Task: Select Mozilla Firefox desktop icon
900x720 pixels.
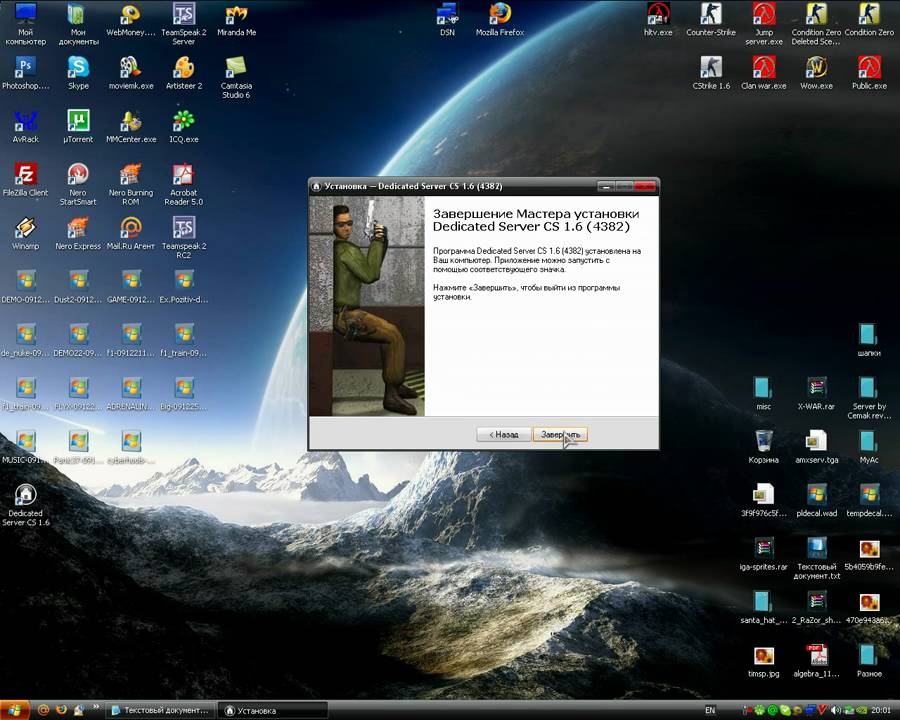Action: 500,20
